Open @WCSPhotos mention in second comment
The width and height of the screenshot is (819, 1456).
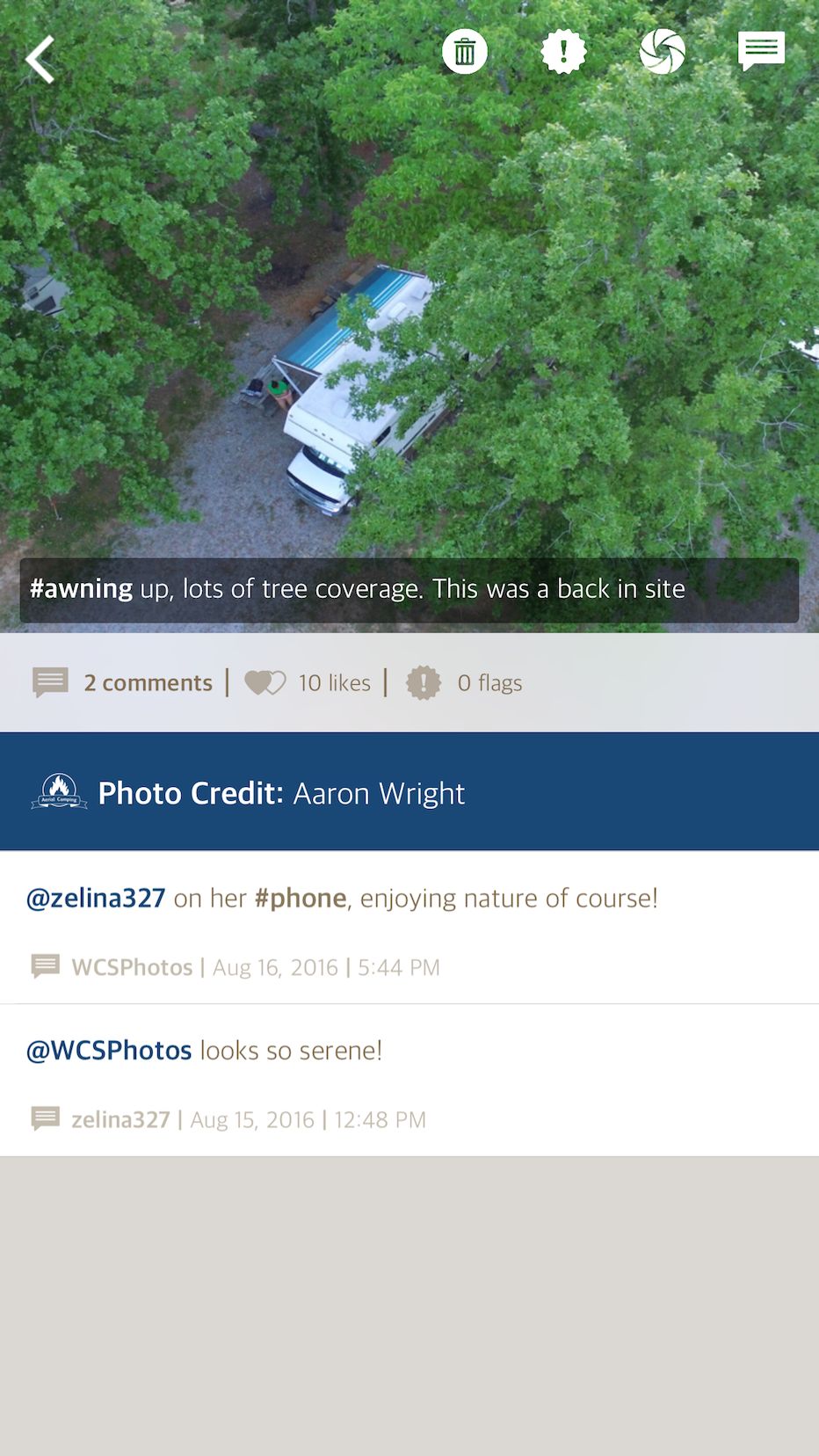click(109, 1050)
